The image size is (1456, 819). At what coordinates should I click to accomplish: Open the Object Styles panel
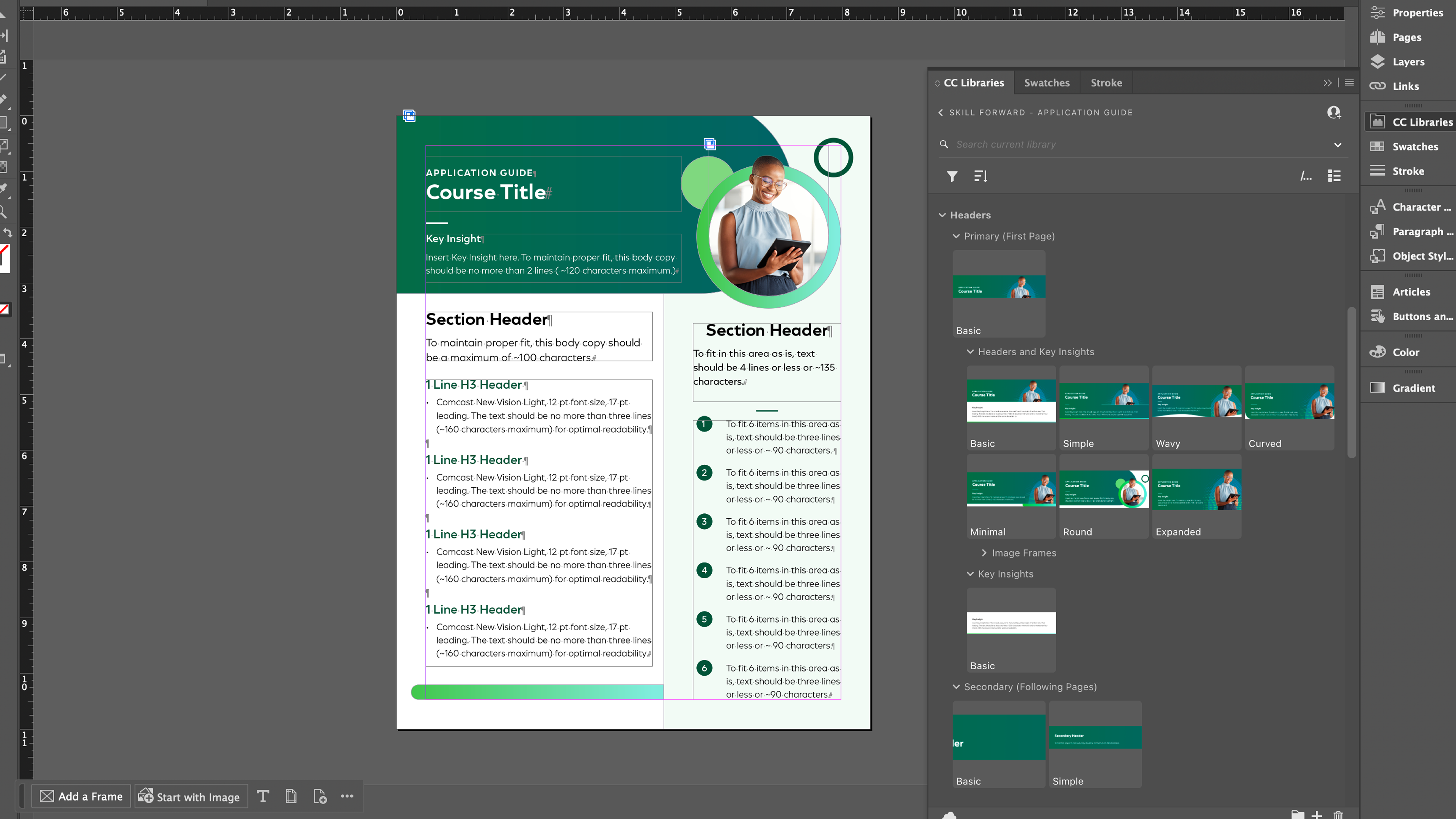tap(1410, 256)
